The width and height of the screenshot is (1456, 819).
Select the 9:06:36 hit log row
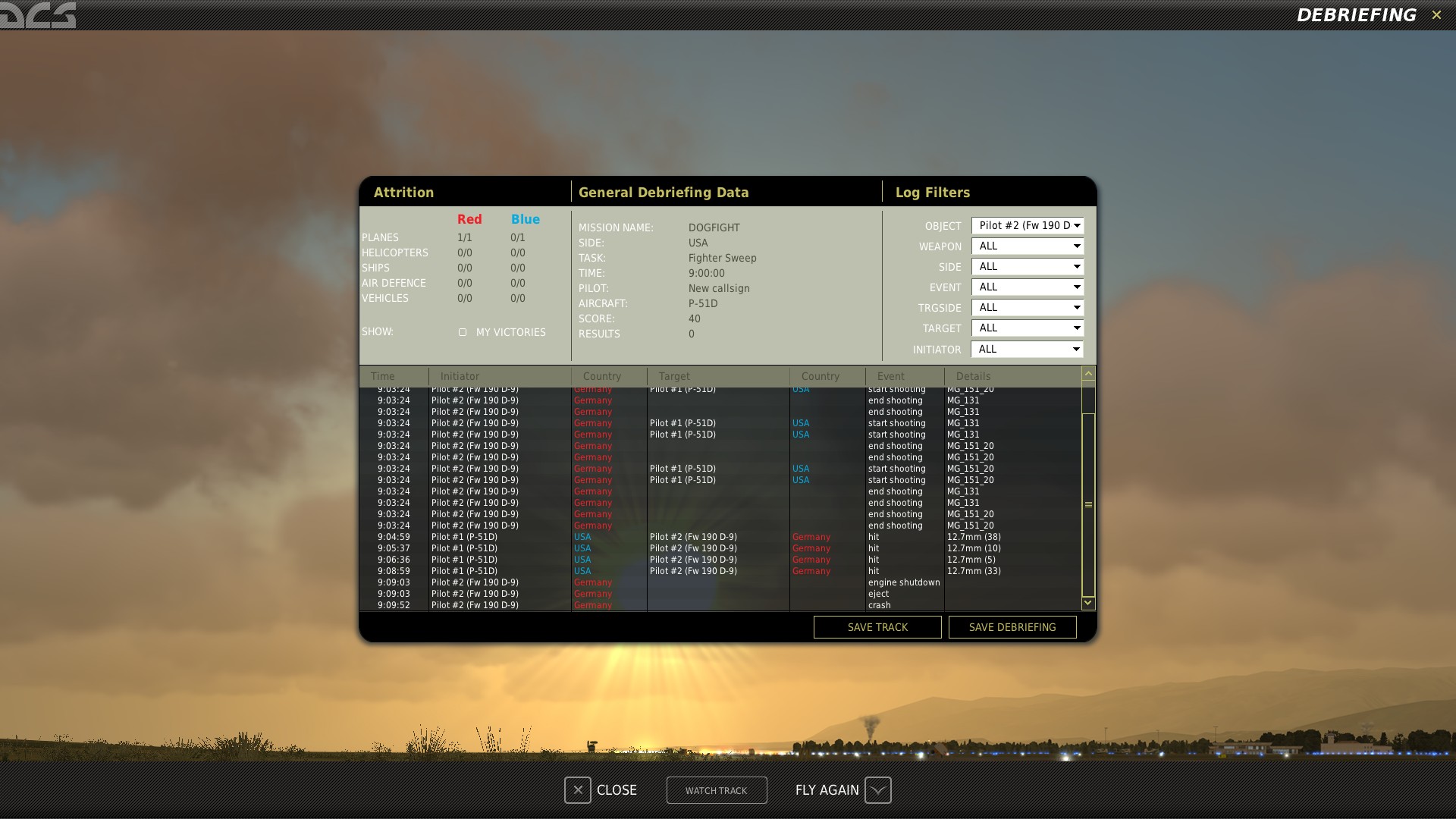click(x=720, y=560)
